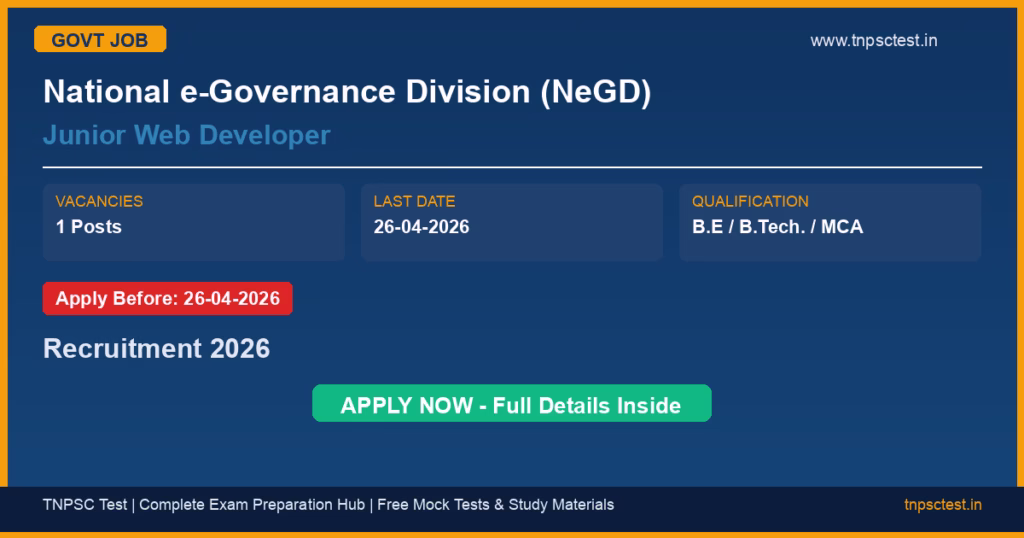Click the National e-Governance Division (NeGD) heading

pos(347,91)
